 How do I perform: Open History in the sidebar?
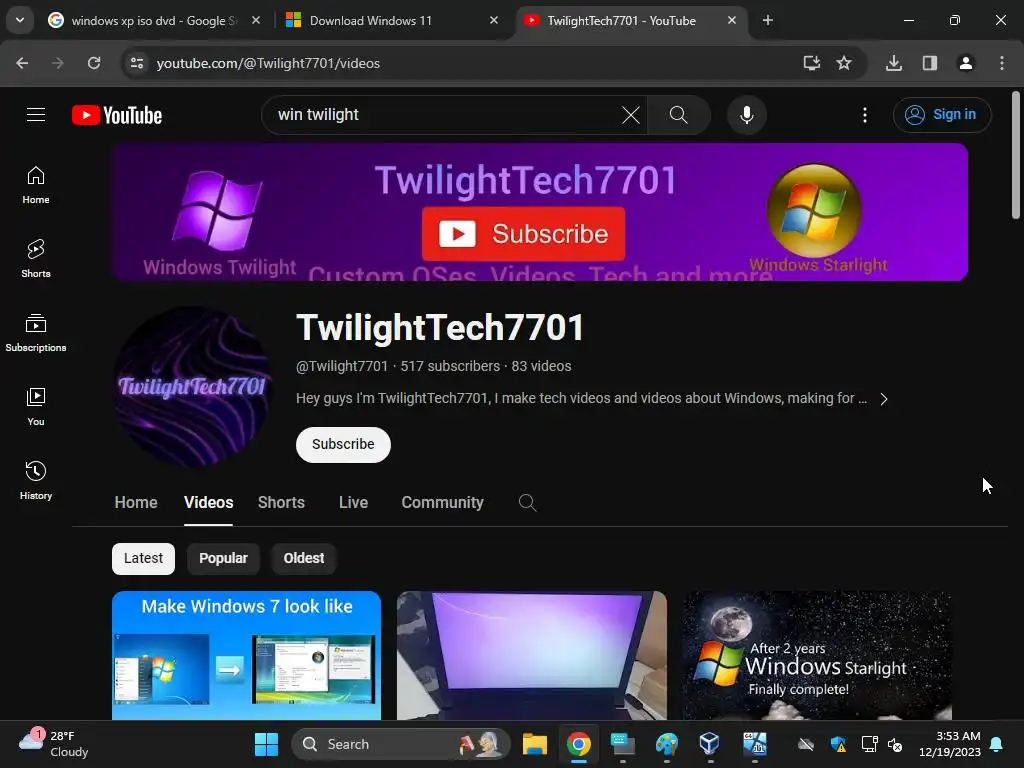[36, 481]
